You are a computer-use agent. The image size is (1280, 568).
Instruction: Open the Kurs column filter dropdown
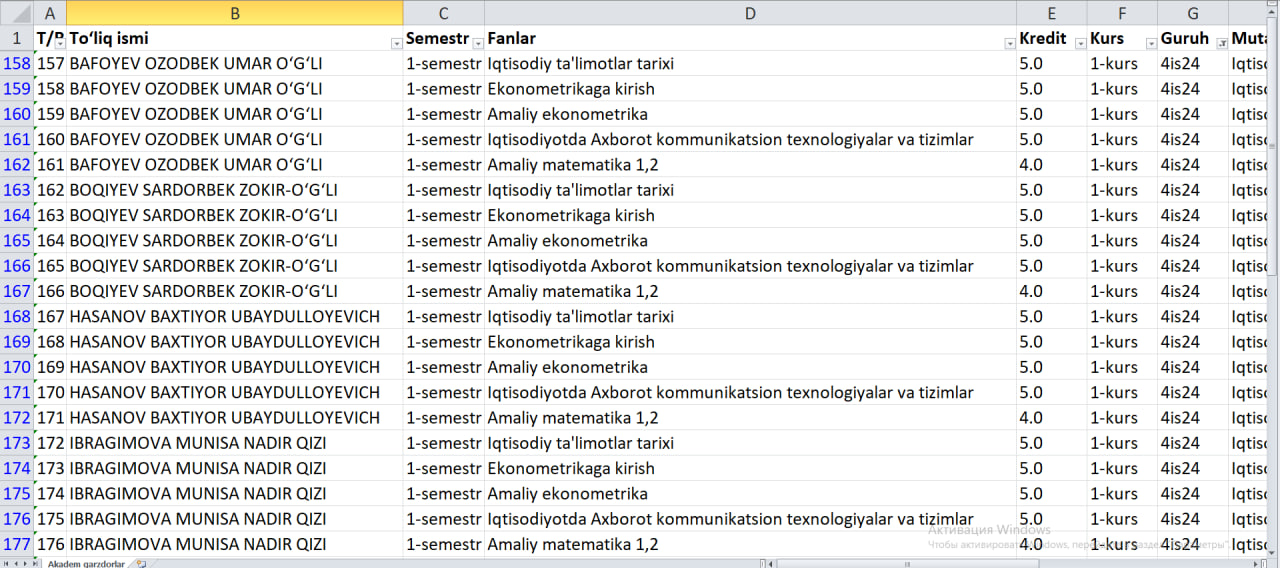pos(1151,44)
